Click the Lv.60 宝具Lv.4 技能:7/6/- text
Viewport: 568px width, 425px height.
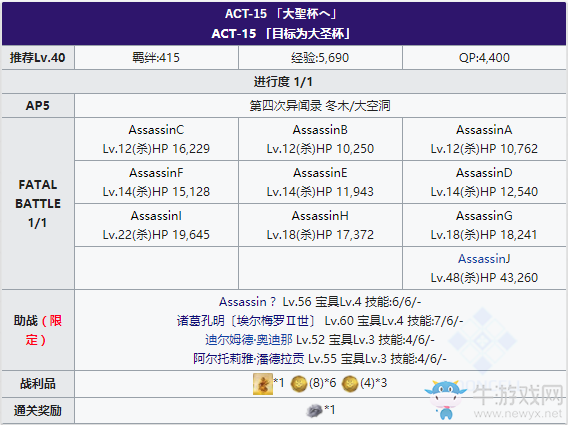point(394,321)
